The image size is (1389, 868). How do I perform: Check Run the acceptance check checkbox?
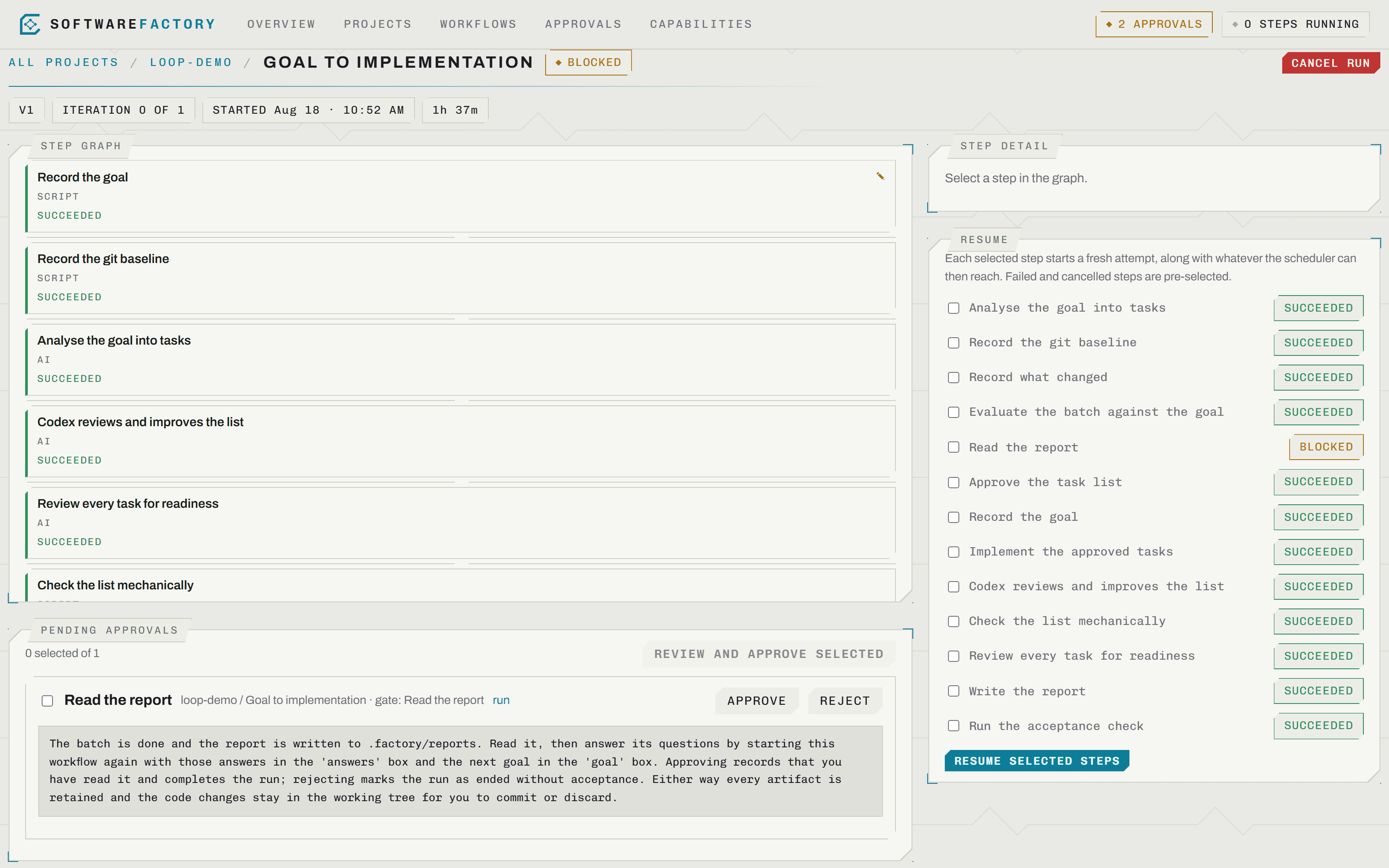pyautogui.click(x=953, y=726)
